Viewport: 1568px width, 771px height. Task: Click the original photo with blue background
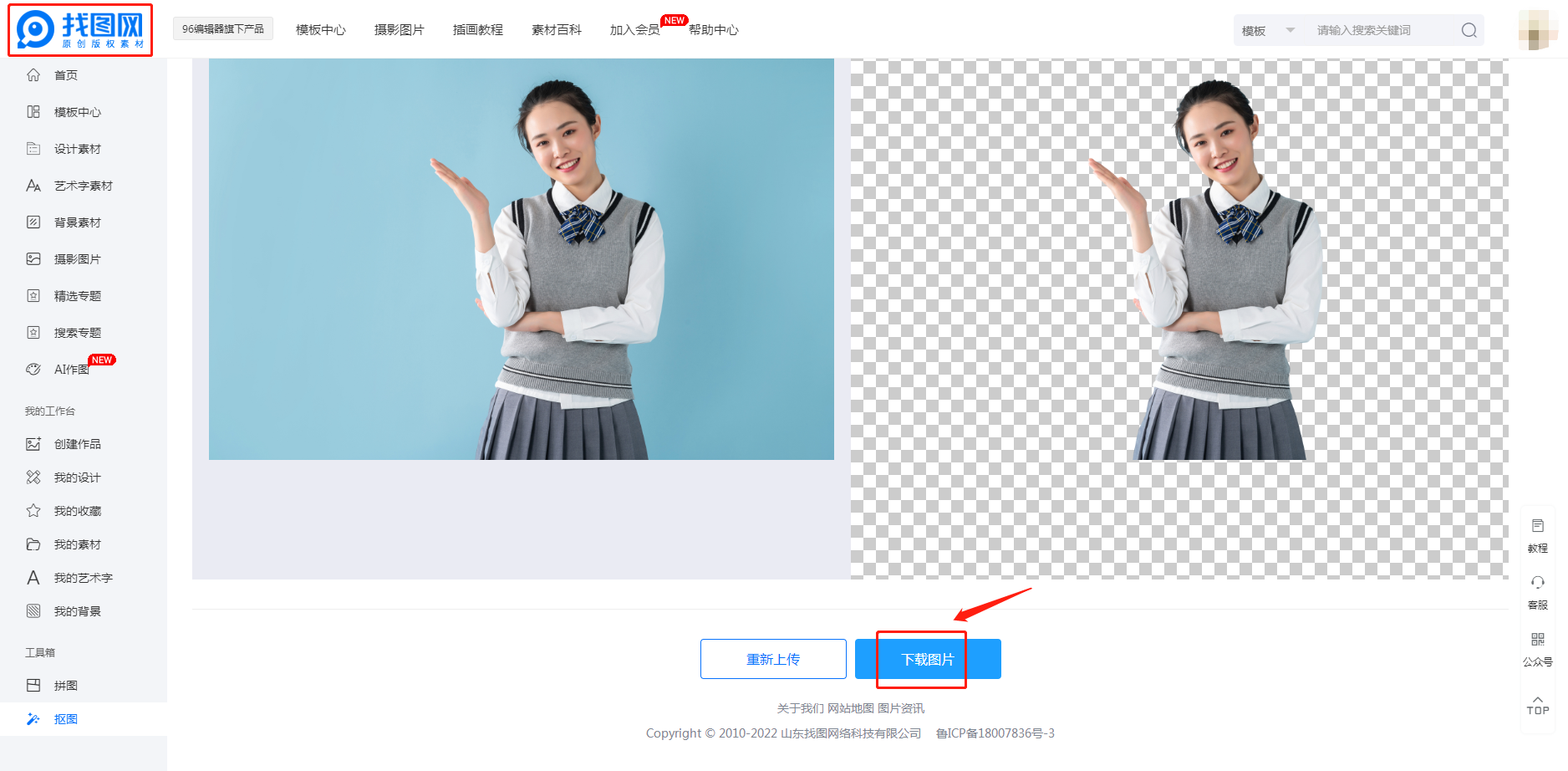coord(522,259)
